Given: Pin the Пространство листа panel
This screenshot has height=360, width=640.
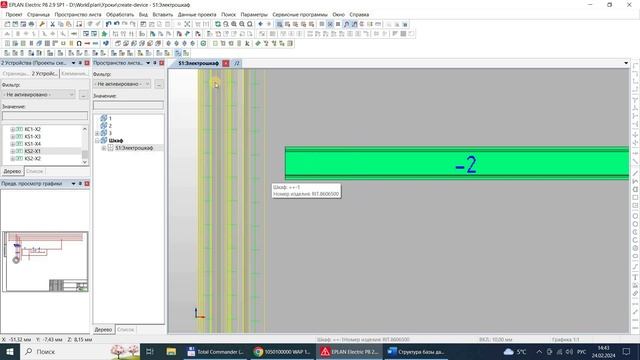Looking at the screenshot, I should coord(155,63).
